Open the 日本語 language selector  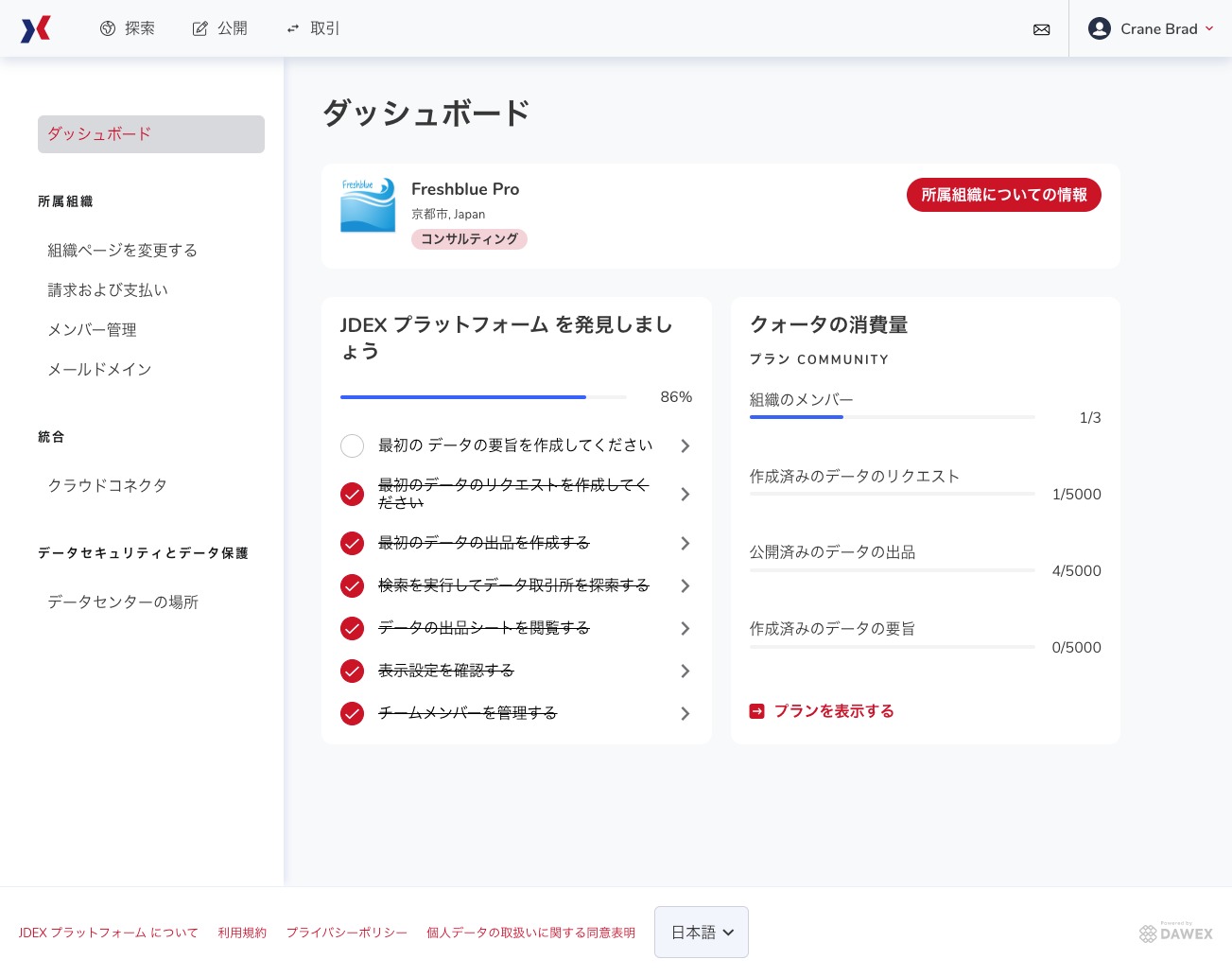click(x=702, y=933)
